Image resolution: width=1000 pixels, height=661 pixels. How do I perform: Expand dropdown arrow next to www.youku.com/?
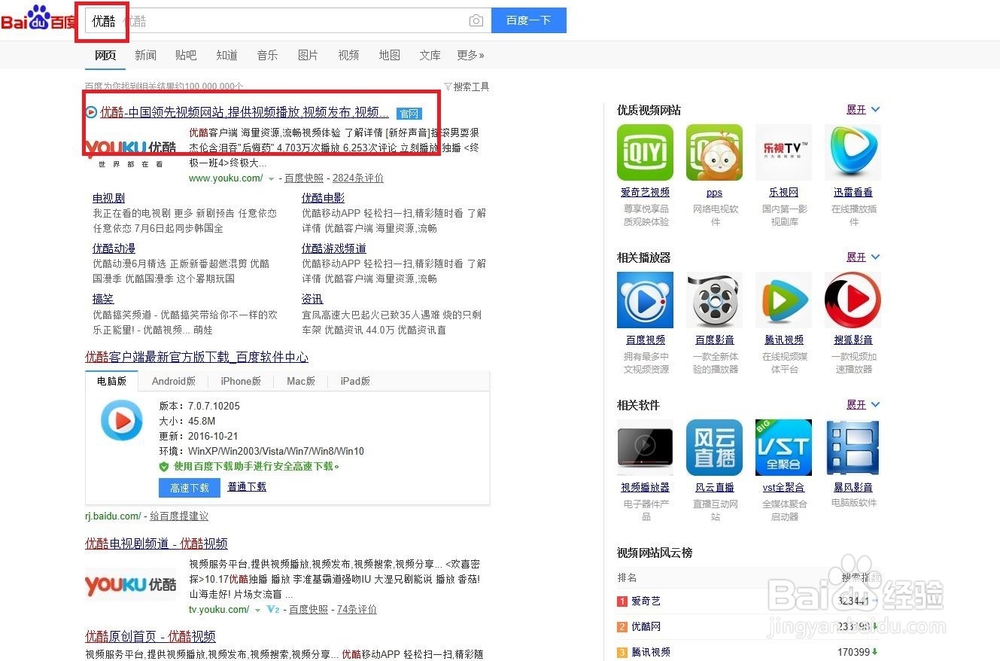tap(271, 179)
